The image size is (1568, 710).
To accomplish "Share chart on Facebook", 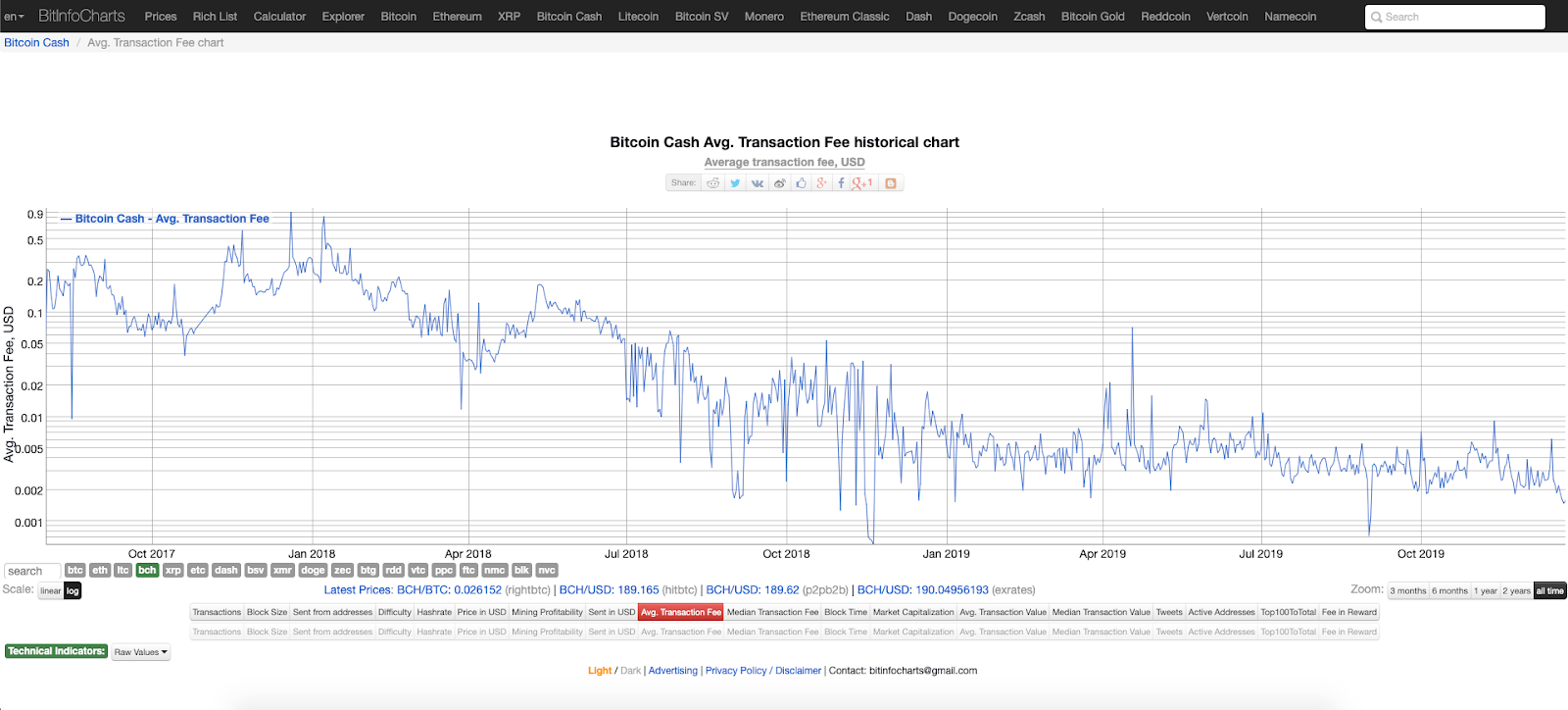I will pos(841,183).
